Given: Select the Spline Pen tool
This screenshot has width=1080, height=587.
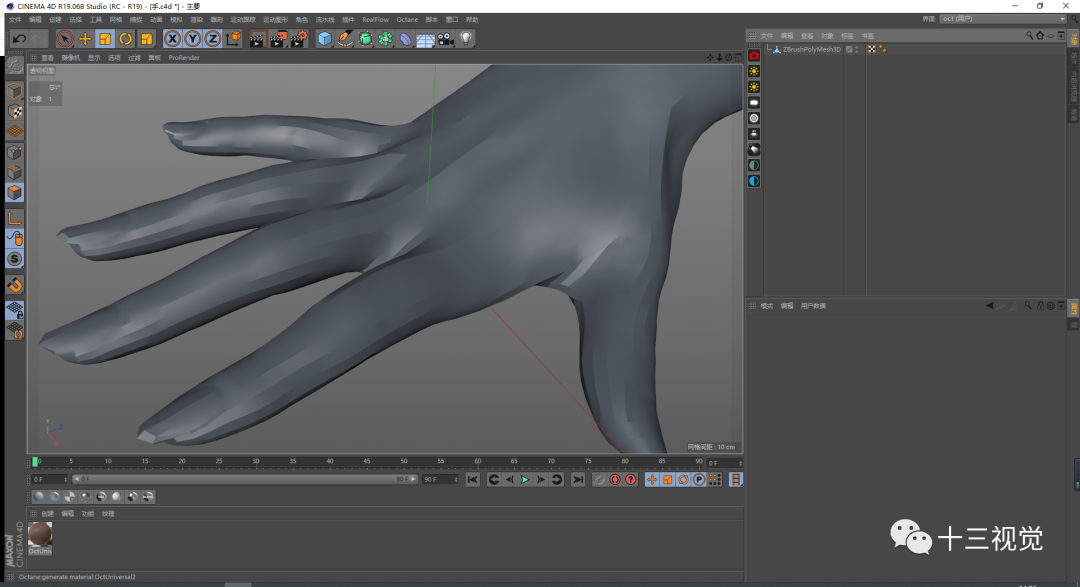Looking at the screenshot, I should click(345, 39).
